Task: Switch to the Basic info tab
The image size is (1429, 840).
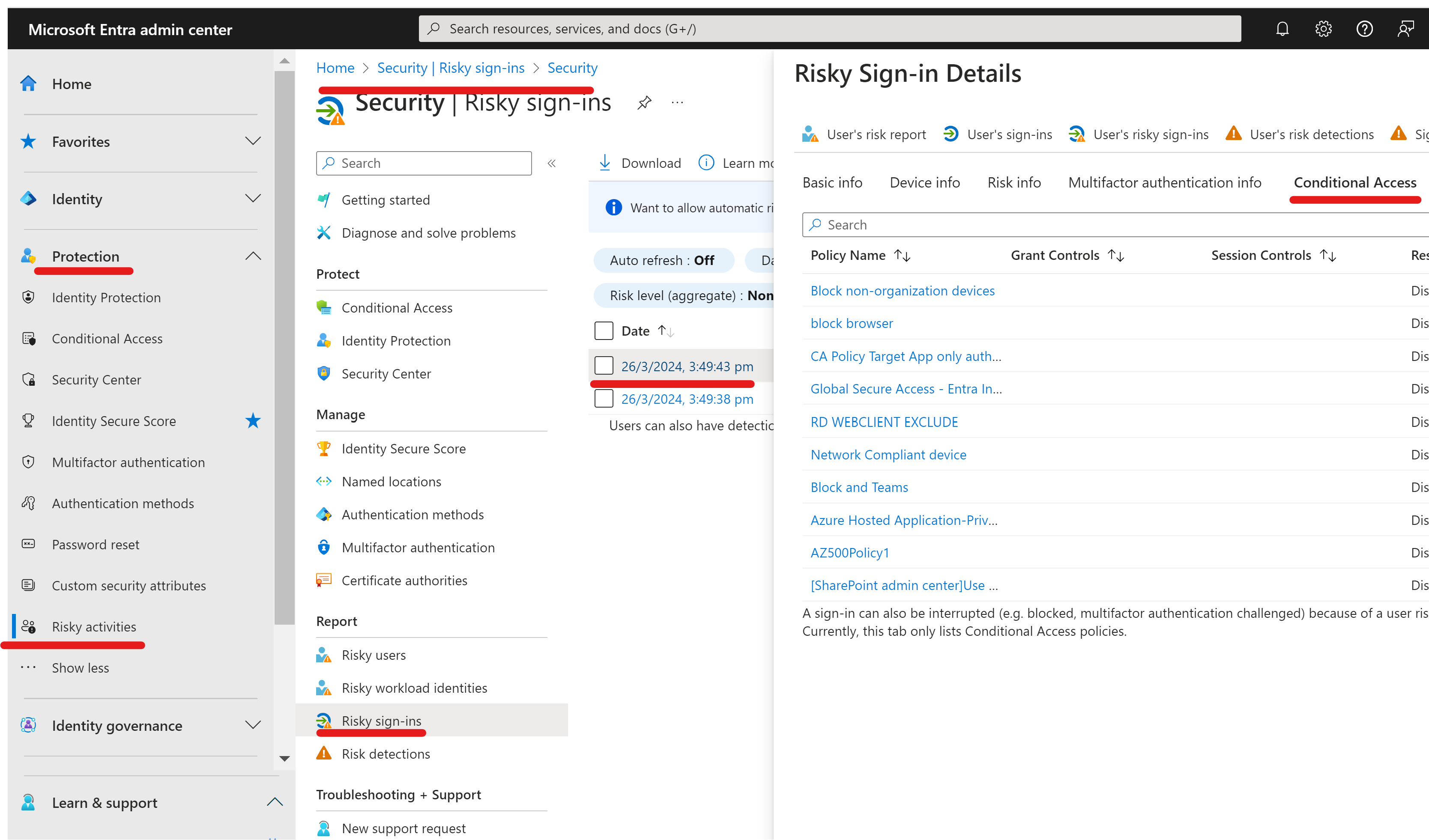Action: coord(832,182)
